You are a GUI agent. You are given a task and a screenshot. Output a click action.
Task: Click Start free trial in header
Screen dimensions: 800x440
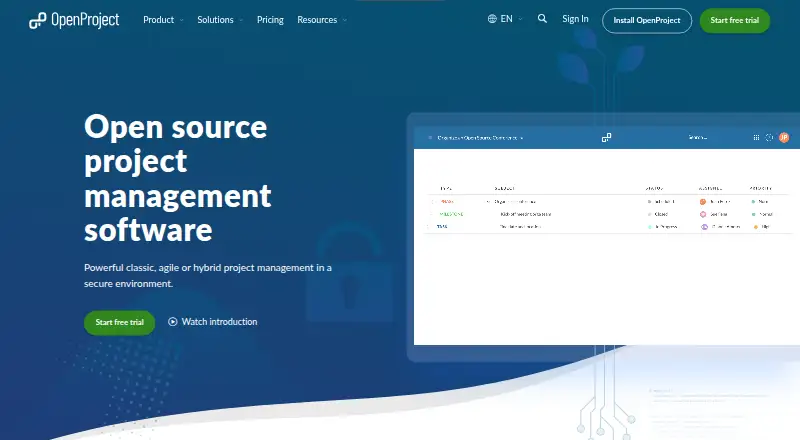pos(735,20)
